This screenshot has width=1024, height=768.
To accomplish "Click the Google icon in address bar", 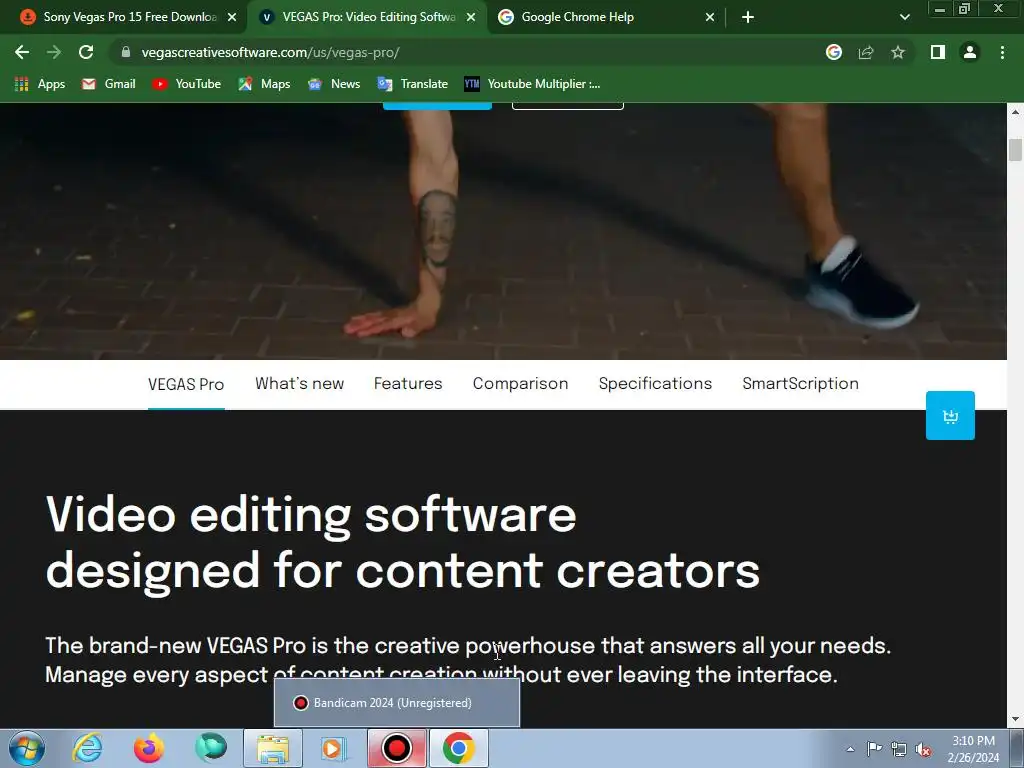I will click(x=834, y=52).
